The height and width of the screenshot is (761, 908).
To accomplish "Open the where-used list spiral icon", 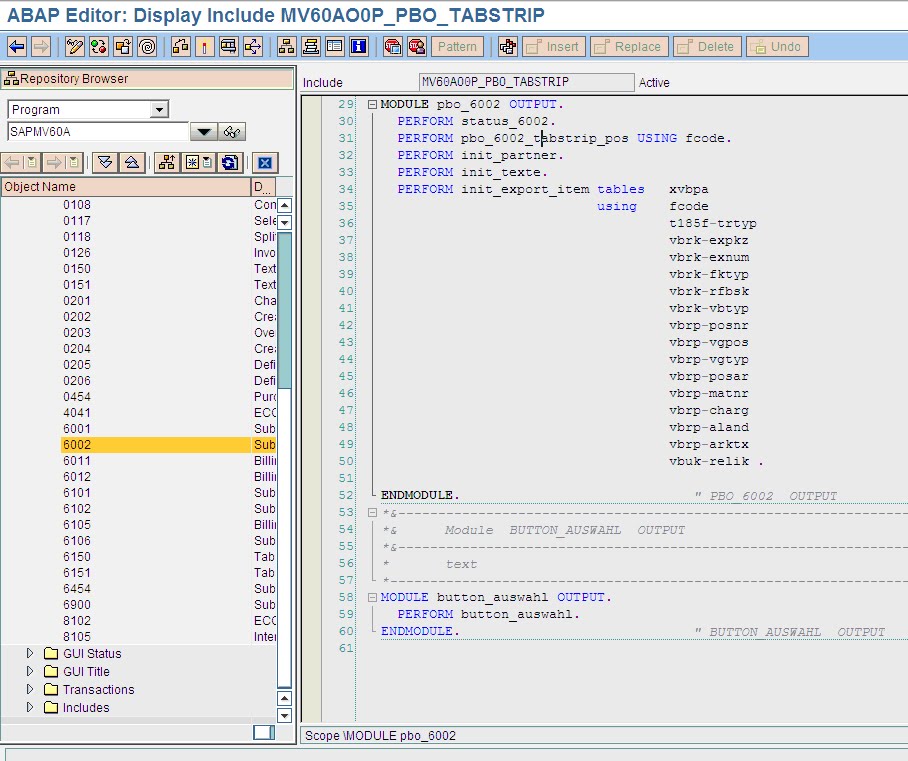I will click(148, 46).
